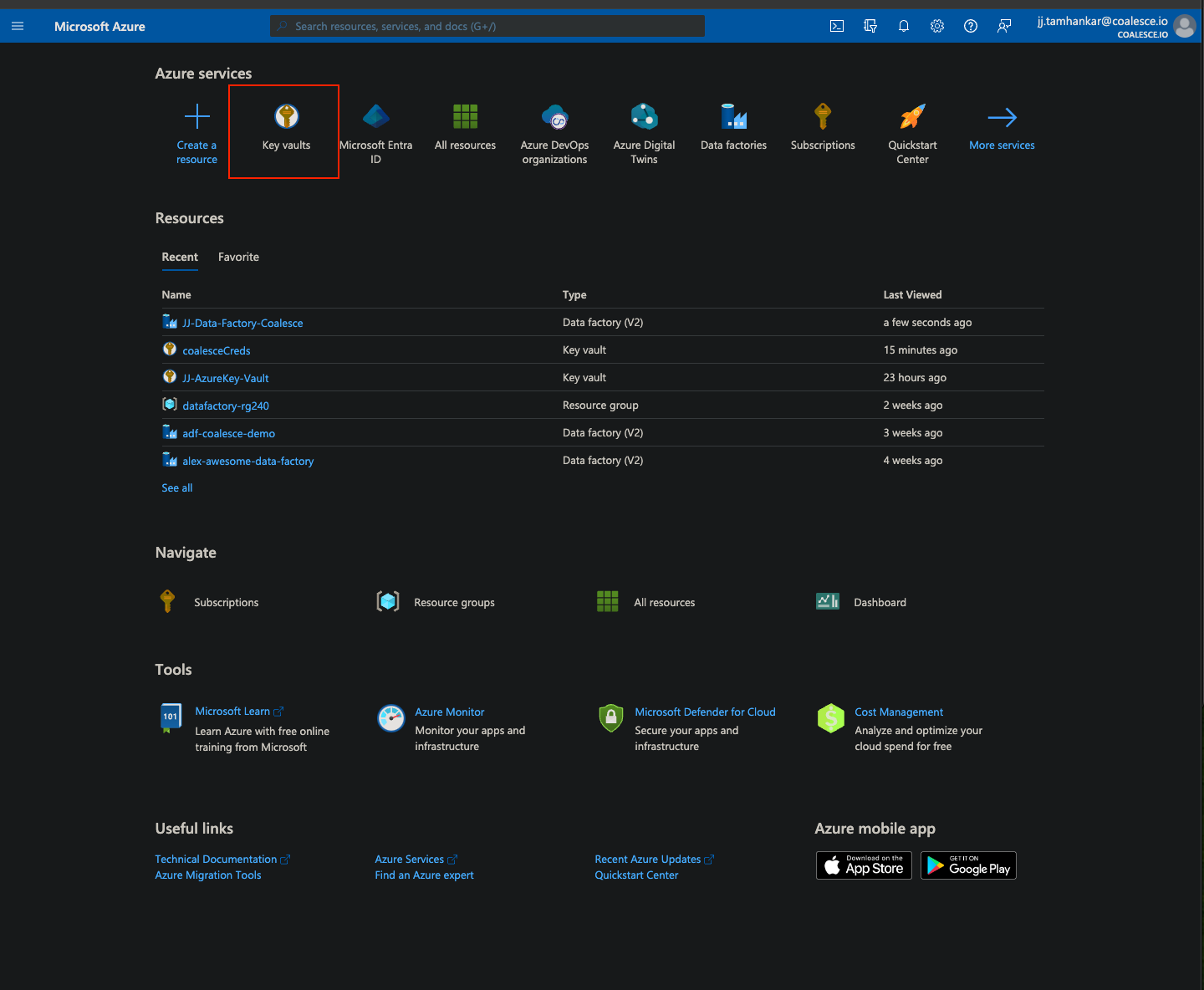Viewport: 1204px width, 990px height.
Task: Open the Recent Azure Updates link
Action: coord(647,859)
